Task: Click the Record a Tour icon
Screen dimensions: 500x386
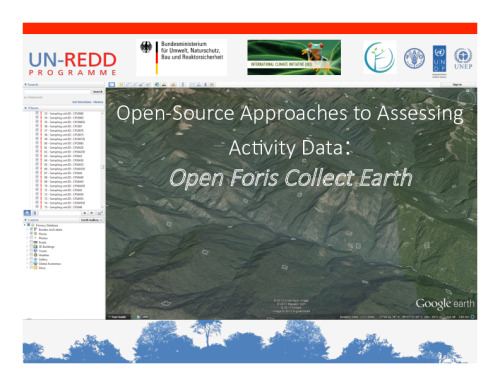Action: click(148, 84)
